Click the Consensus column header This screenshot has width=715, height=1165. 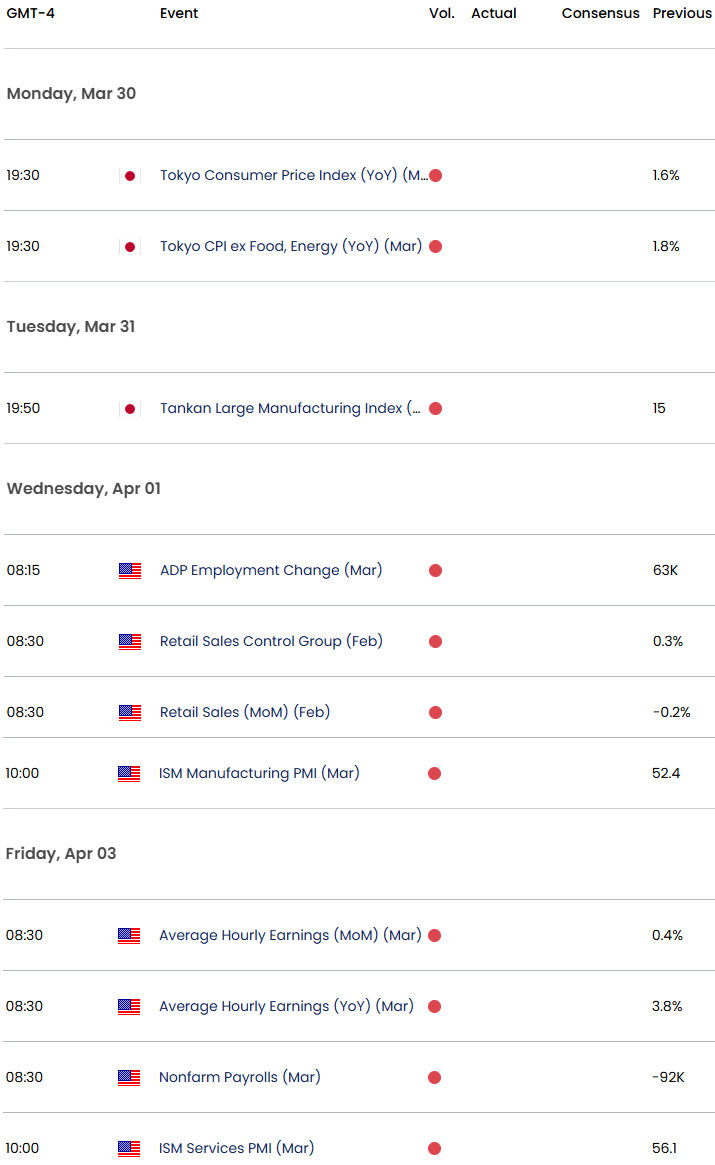[600, 13]
